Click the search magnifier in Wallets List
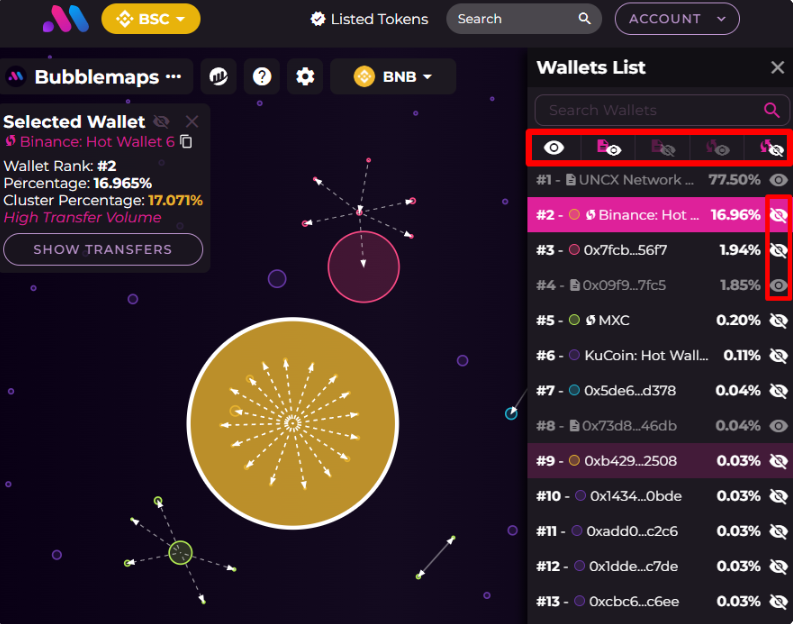Viewport: 793px width, 624px height. pyautogui.click(x=771, y=110)
